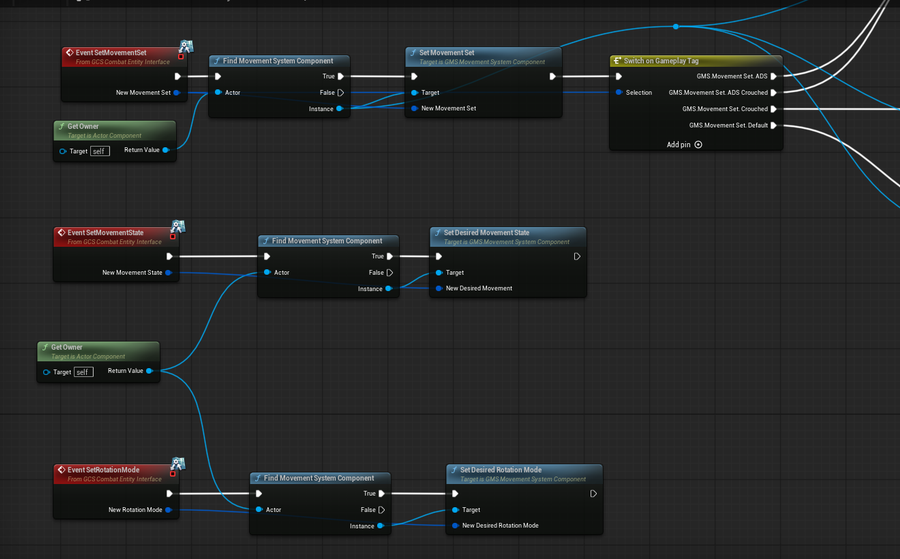Screen dimensions: 900x559
Task: Select the Event SetMovementSet node title
Action: click(x=111, y=52)
